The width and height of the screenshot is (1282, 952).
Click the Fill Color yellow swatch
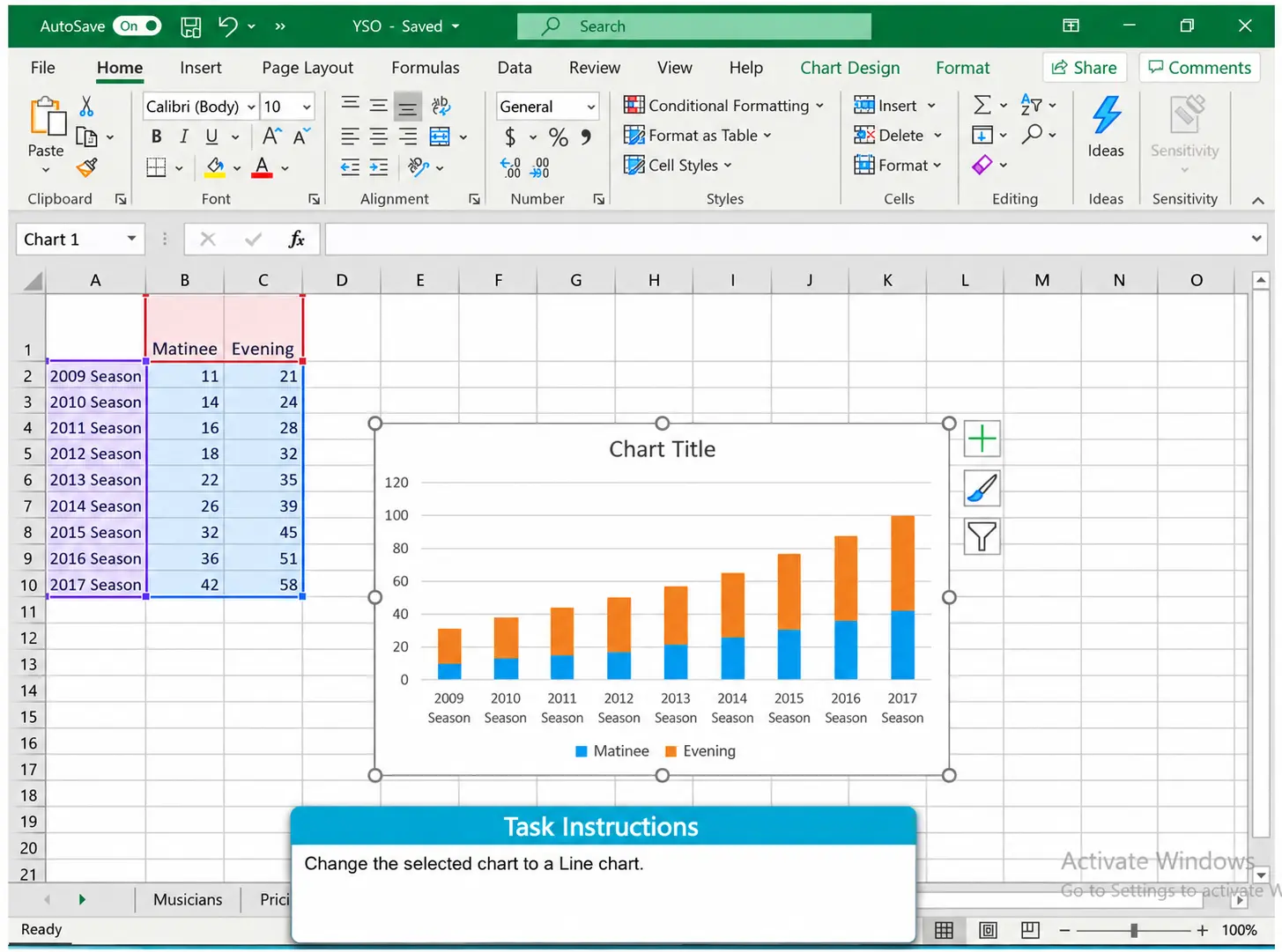point(215,166)
